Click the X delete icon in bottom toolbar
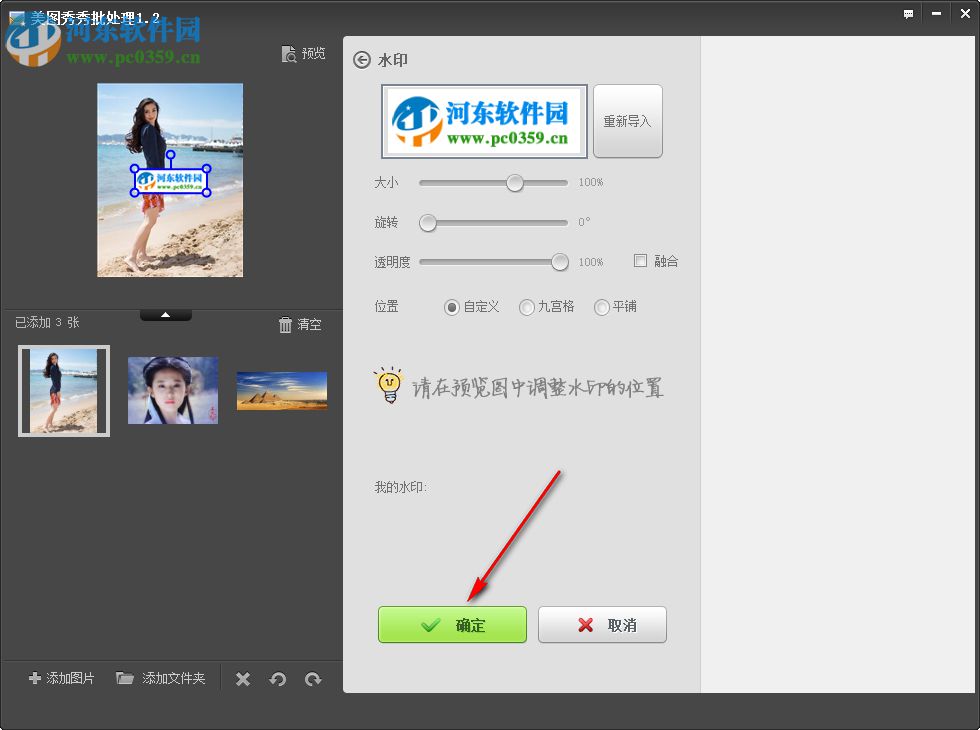 tap(242, 678)
